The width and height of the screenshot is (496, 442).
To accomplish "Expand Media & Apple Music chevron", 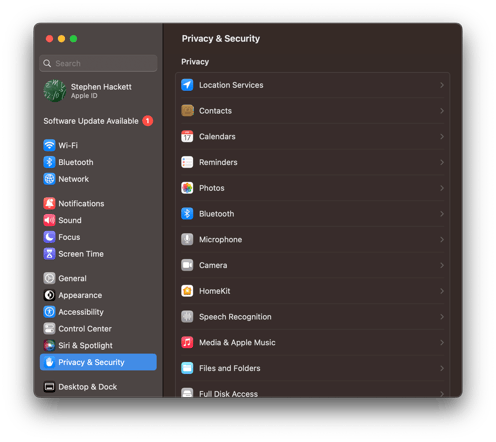I will [x=442, y=342].
